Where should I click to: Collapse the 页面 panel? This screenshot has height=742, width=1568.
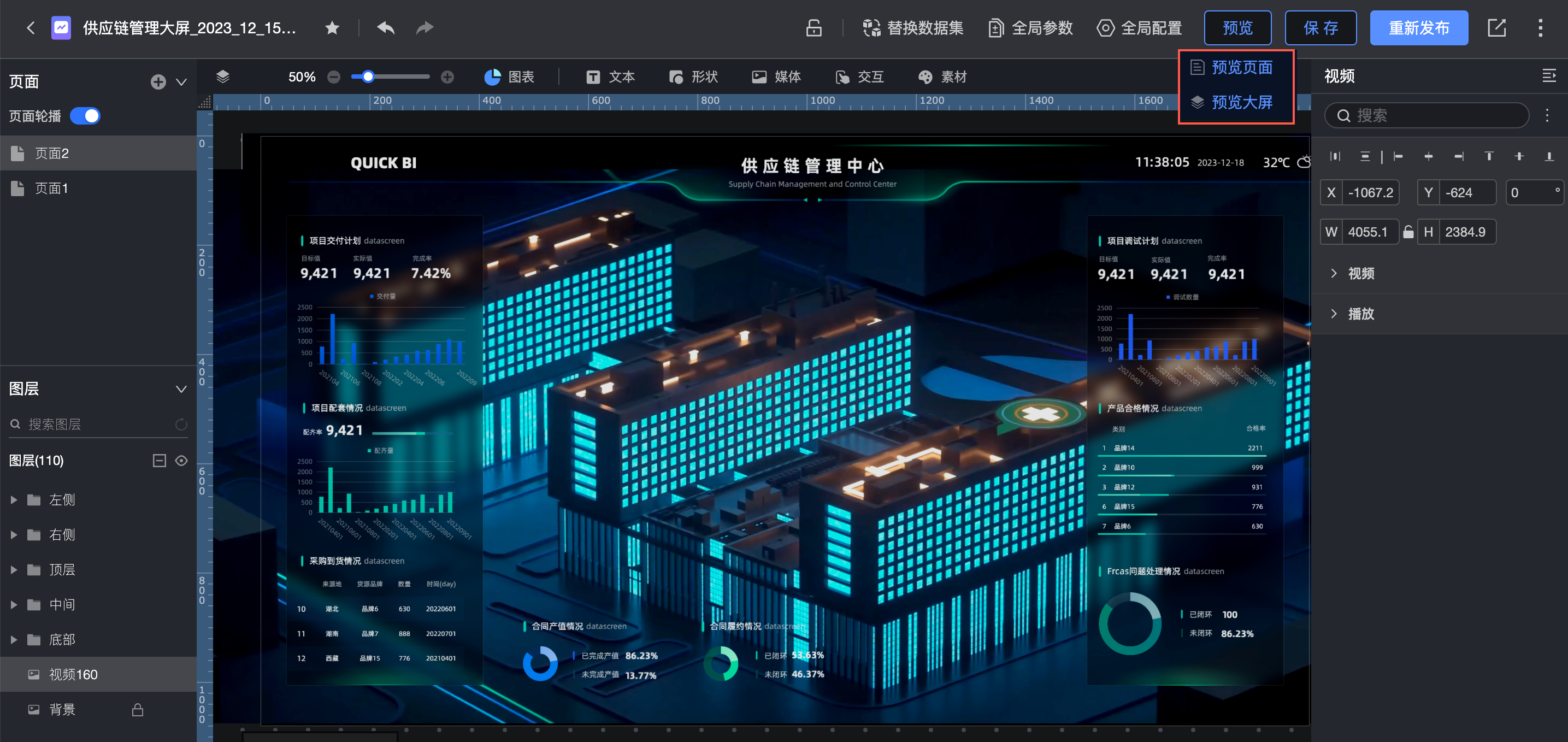click(181, 81)
